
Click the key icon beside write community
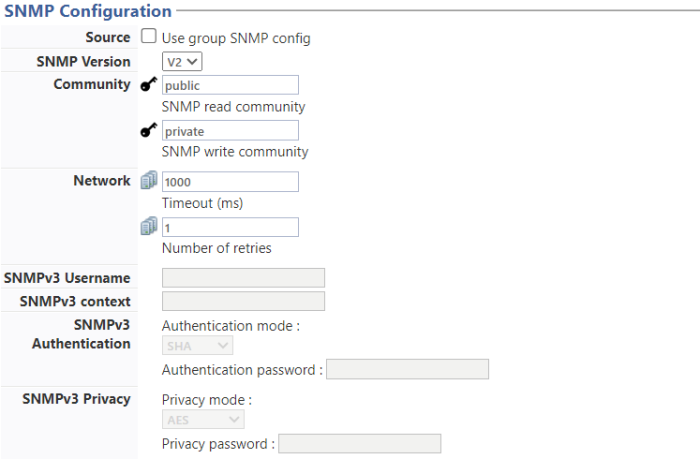pos(149,131)
